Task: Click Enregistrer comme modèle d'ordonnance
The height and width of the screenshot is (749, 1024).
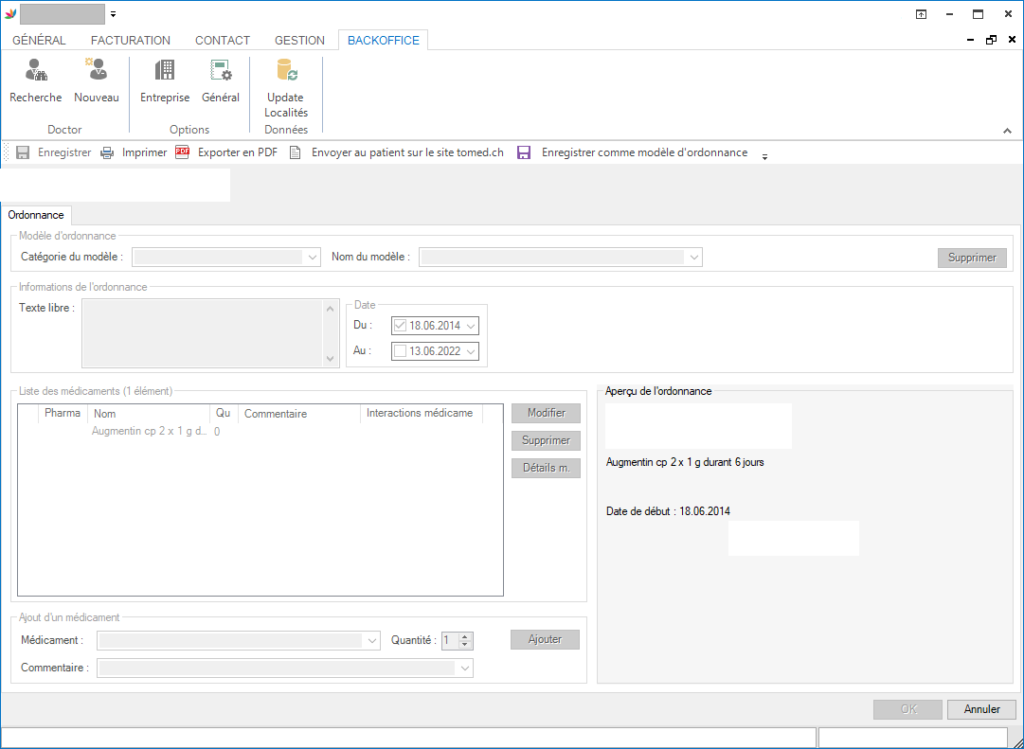Action: (x=633, y=153)
